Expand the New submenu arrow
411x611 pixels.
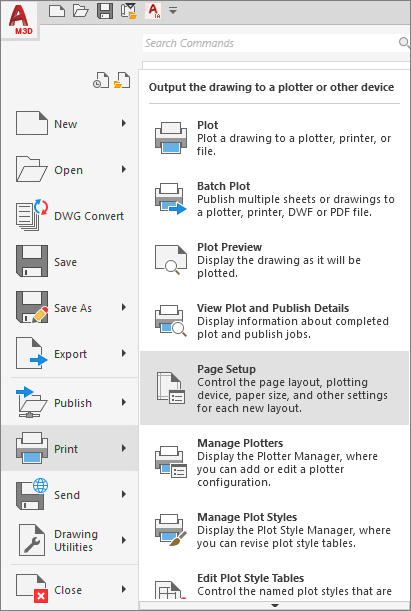pos(124,124)
